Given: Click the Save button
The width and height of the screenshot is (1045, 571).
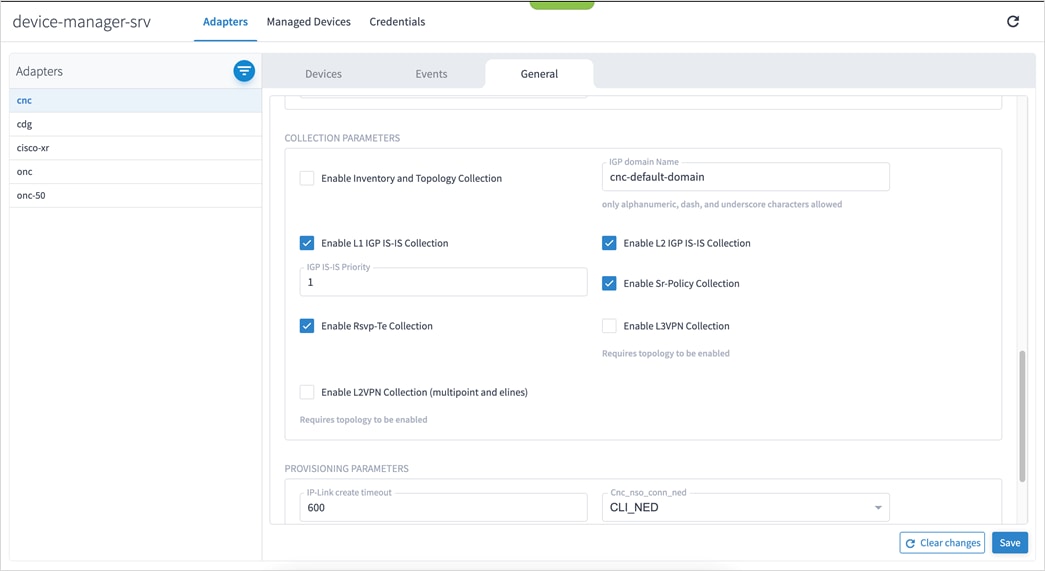Looking at the screenshot, I should point(1010,543).
